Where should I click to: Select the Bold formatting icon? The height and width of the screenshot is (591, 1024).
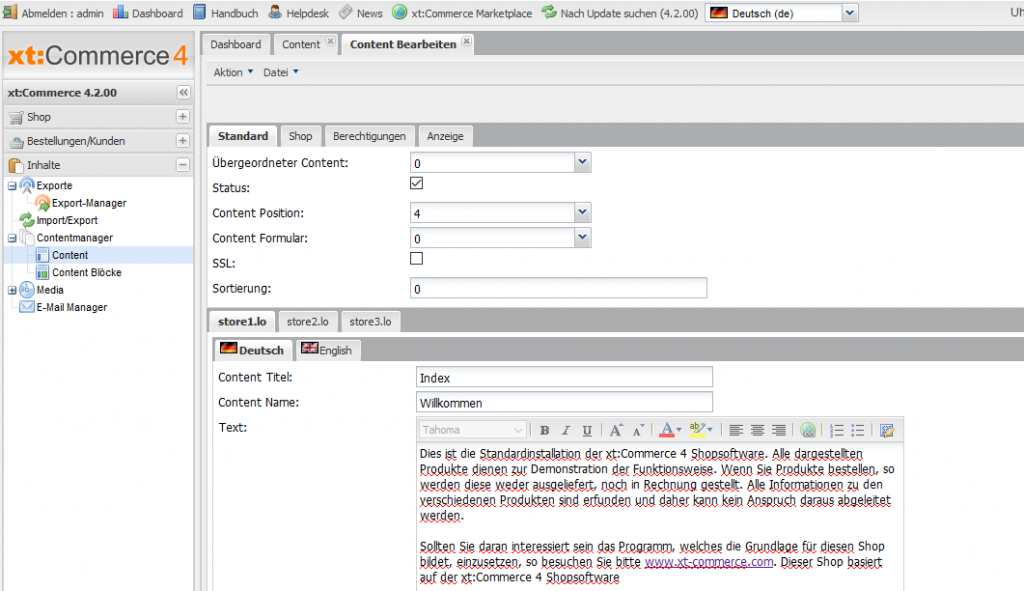pyautogui.click(x=544, y=430)
